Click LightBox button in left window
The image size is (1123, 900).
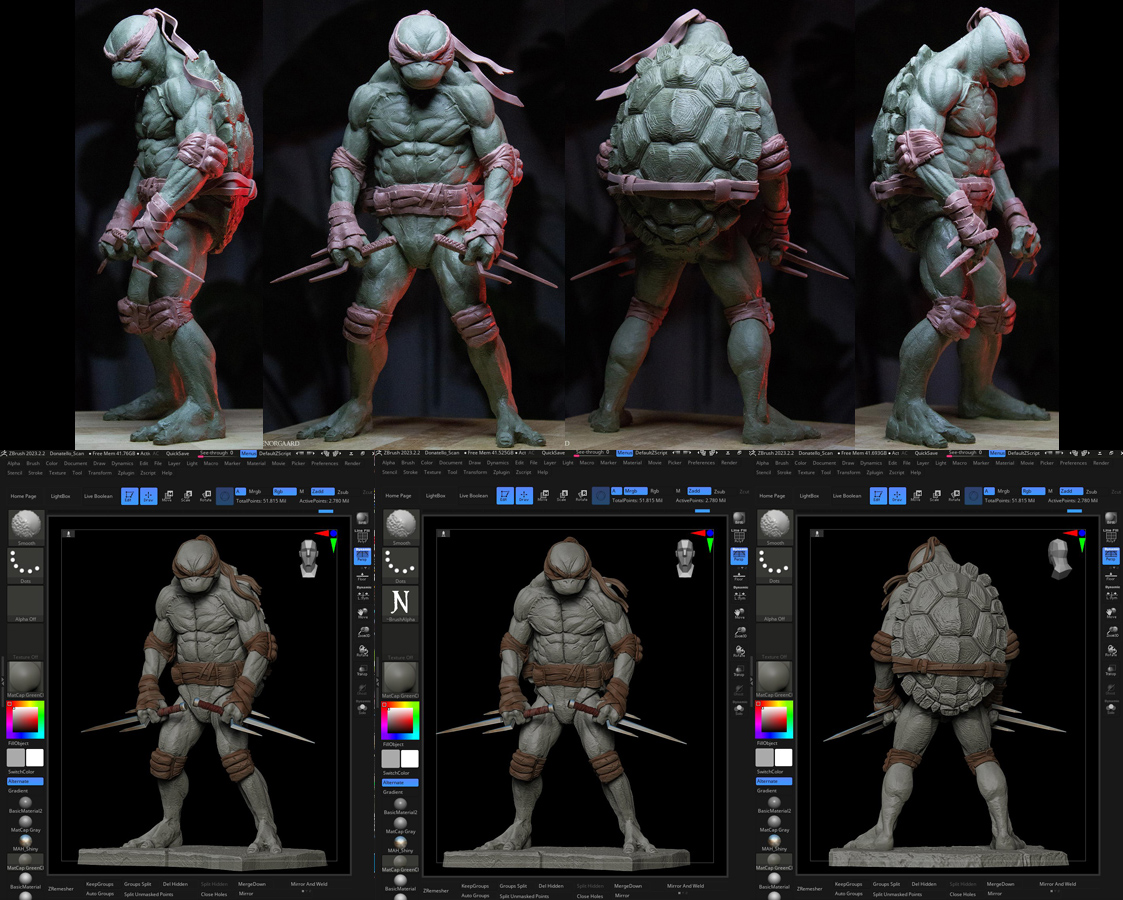tap(60, 496)
